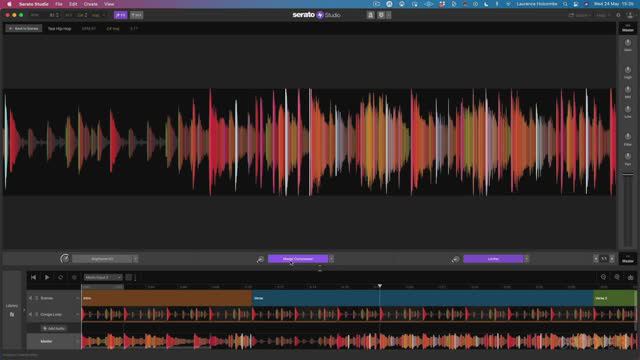Viewport: 640px width, 360px height.
Task: Select the orange Intro scene block
Action: click(167, 298)
